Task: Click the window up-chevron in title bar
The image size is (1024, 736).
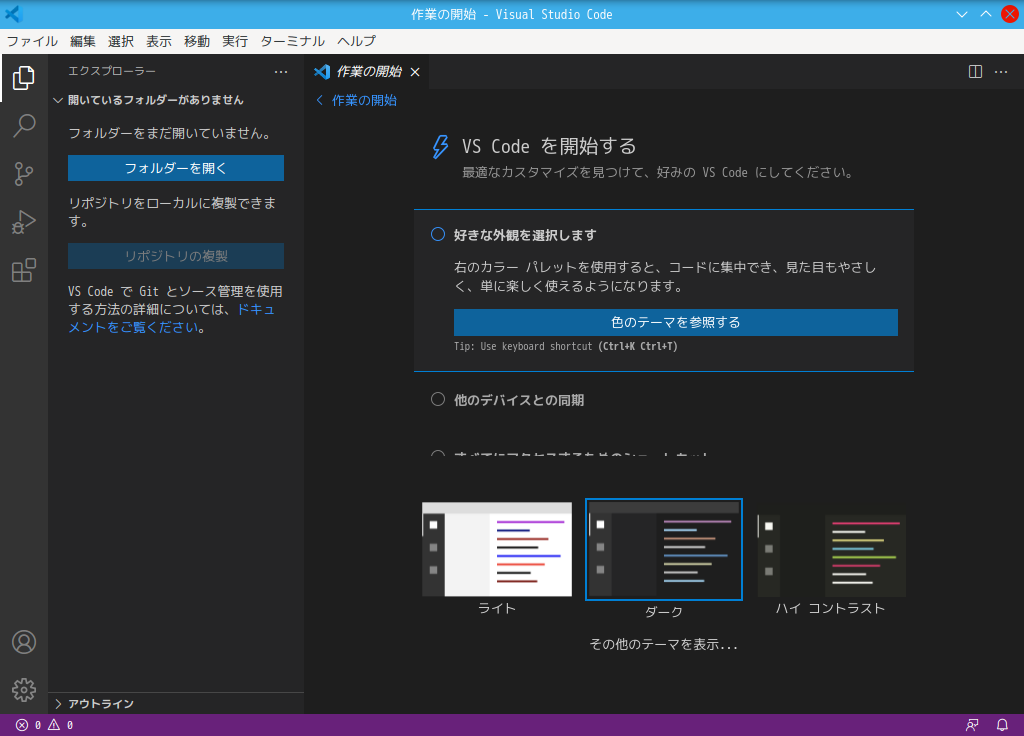Action: [985, 14]
